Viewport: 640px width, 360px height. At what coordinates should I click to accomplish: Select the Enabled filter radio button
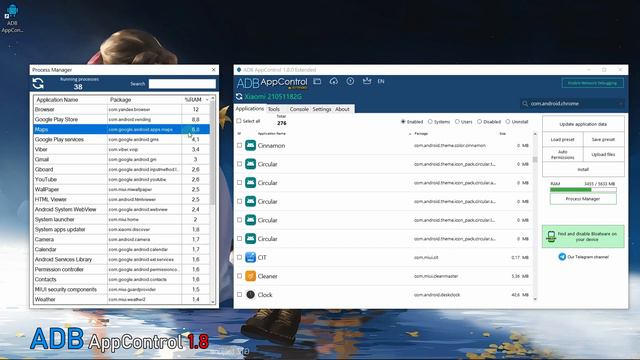[403, 122]
